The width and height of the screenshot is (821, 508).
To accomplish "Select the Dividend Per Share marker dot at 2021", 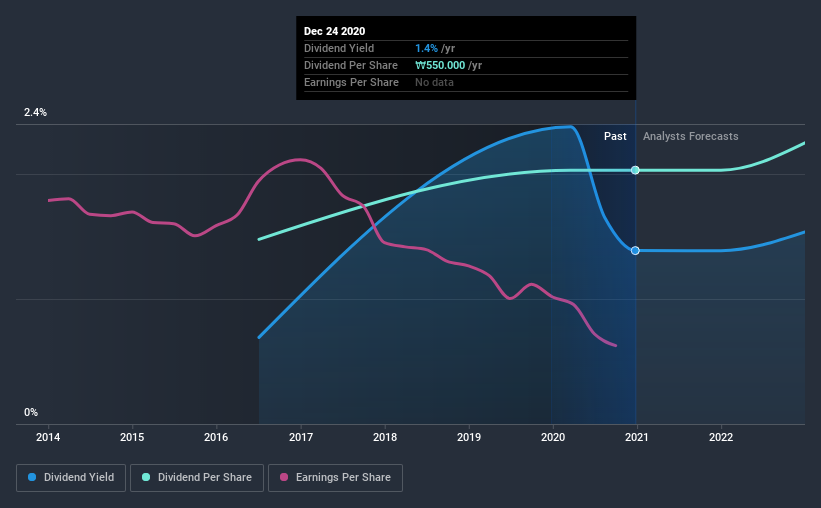I will pyautogui.click(x=635, y=170).
